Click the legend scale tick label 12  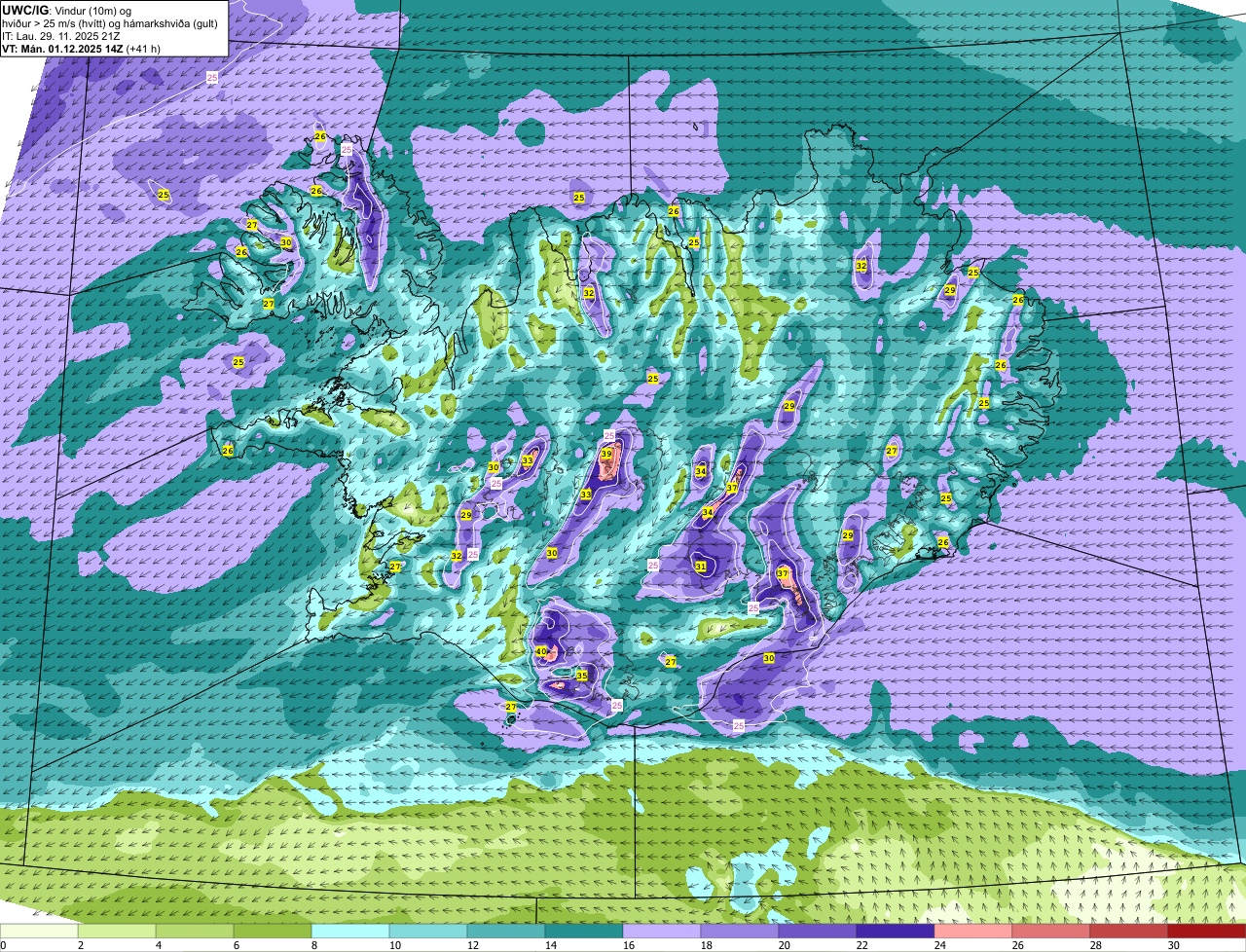pos(473,945)
